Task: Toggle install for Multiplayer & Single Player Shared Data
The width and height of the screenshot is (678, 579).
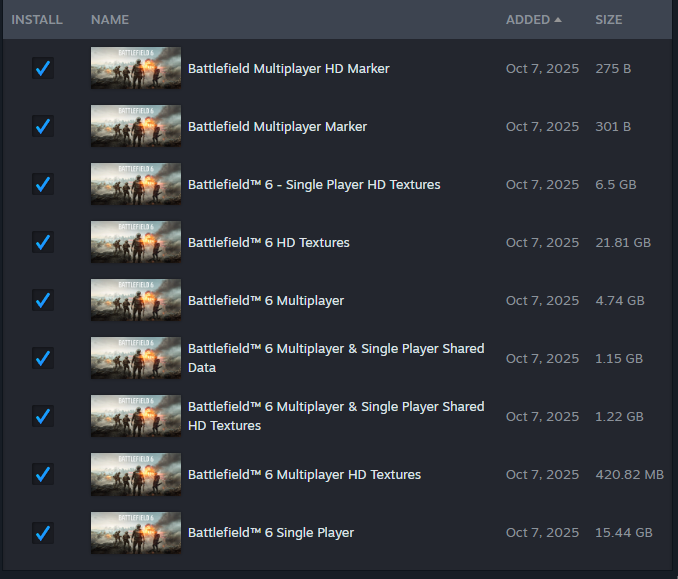Action: [43, 358]
